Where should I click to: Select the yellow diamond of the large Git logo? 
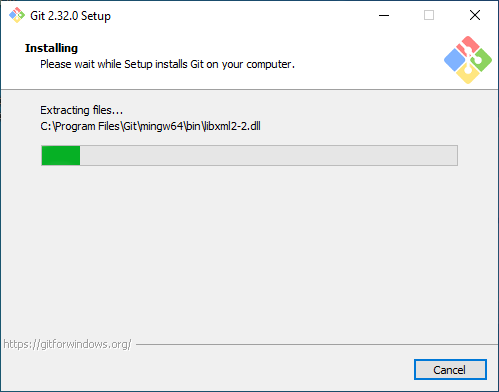point(468,74)
